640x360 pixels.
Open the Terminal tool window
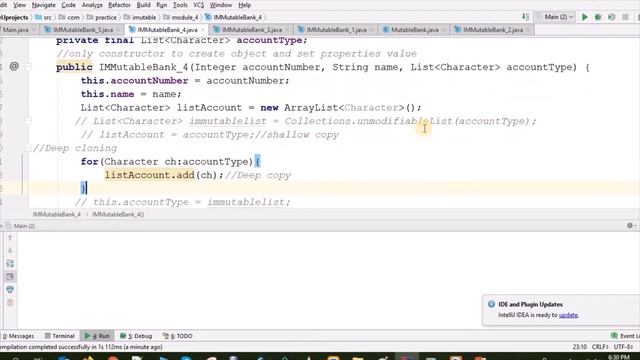[x=60, y=336]
